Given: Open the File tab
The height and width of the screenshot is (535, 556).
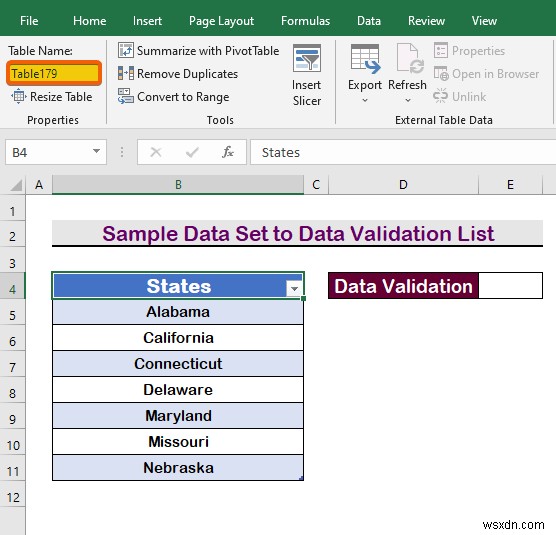Looking at the screenshot, I should (x=29, y=21).
